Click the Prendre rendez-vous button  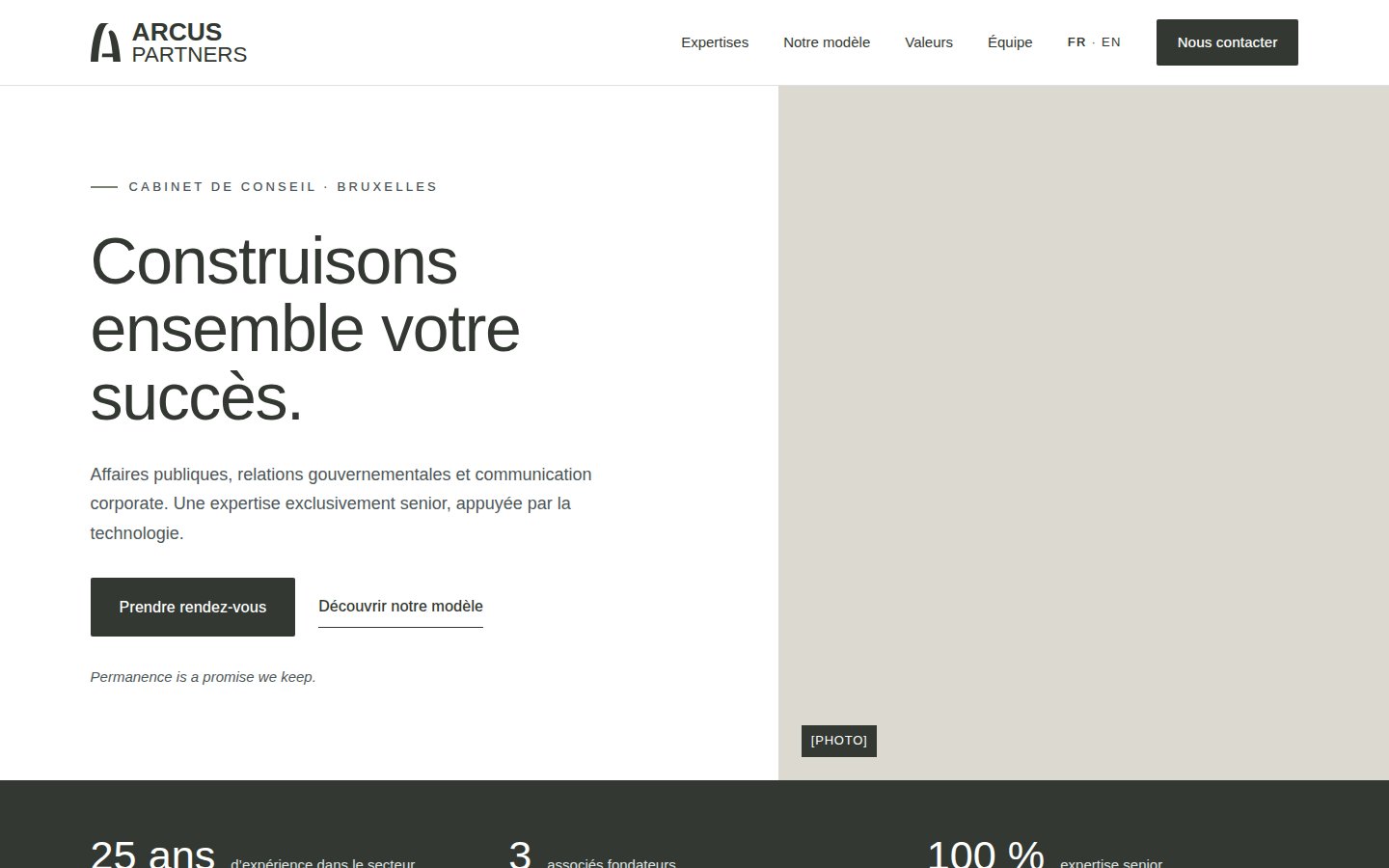coord(193,607)
